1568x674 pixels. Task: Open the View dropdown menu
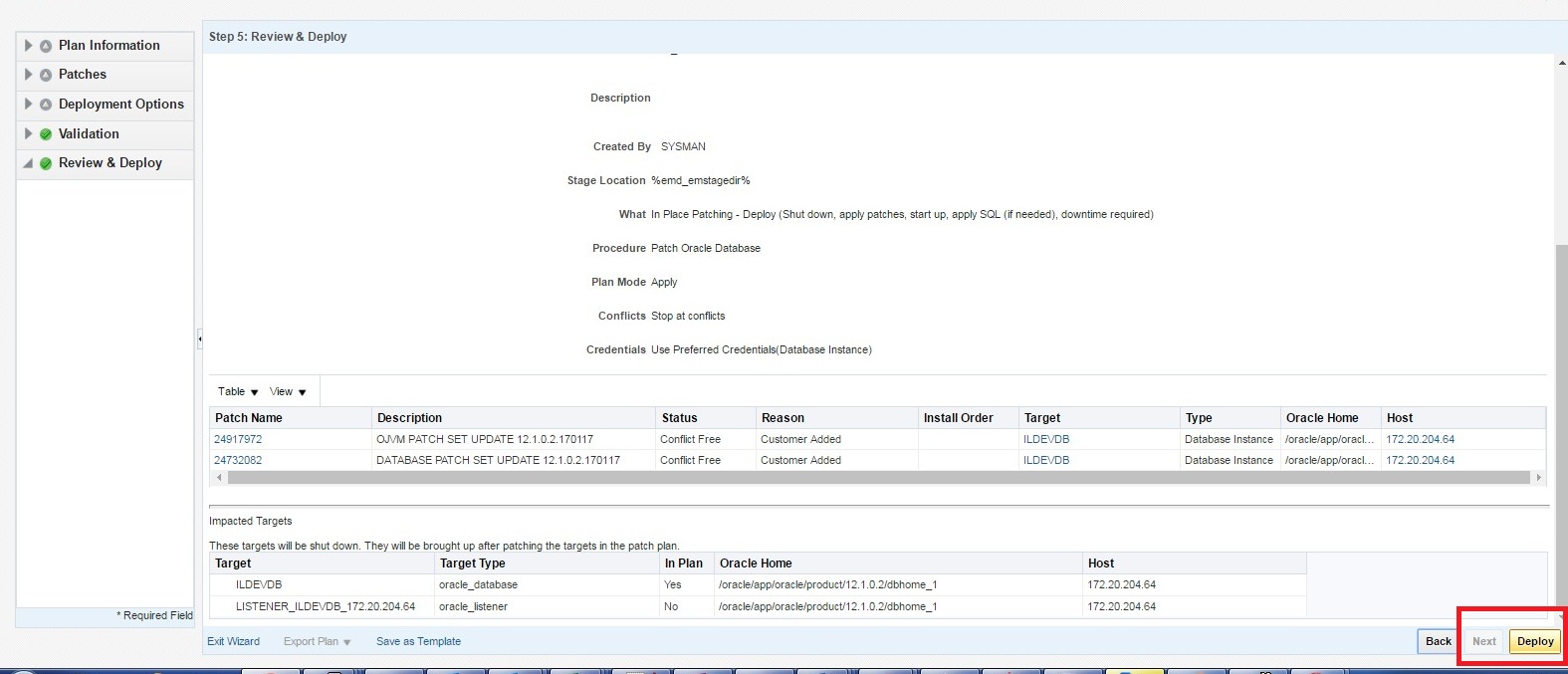click(288, 392)
